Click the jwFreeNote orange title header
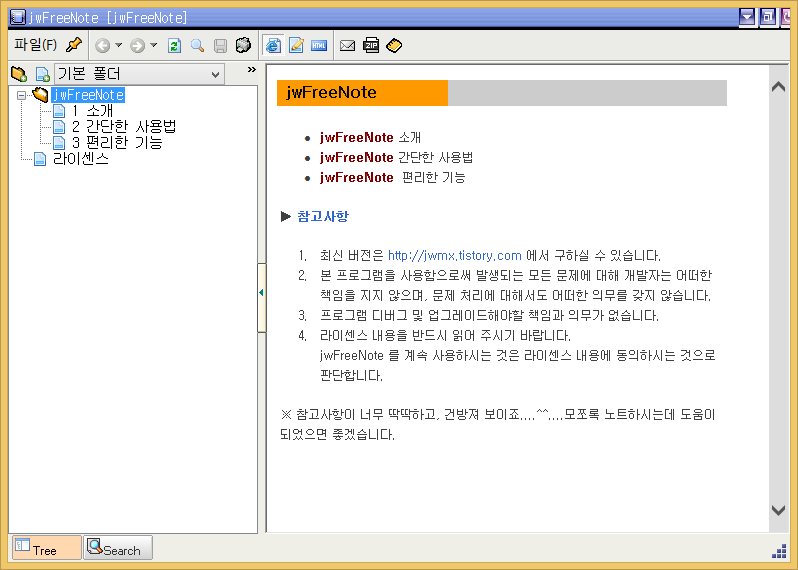The image size is (798, 570). (362, 93)
